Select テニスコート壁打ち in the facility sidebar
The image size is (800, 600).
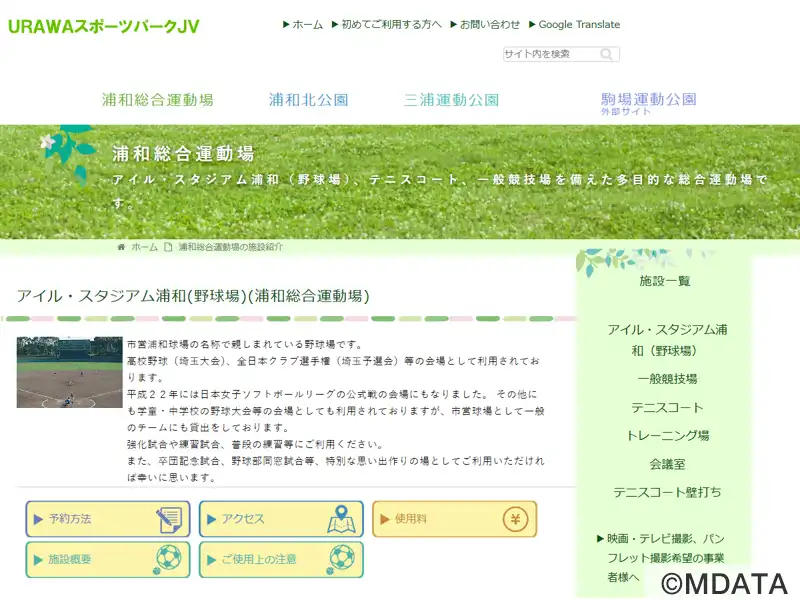[667, 492]
